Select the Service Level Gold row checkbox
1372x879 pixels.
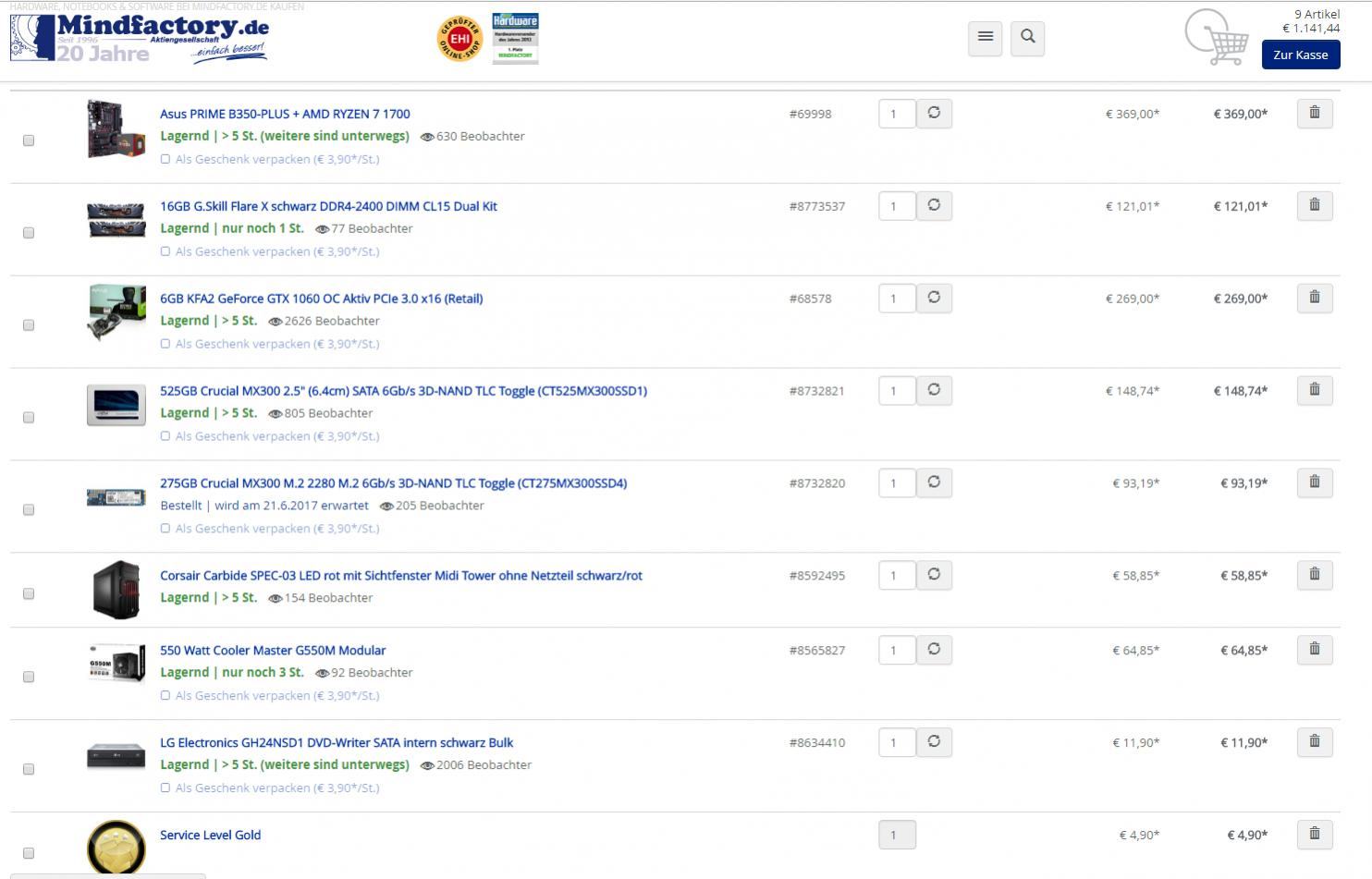(x=29, y=853)
